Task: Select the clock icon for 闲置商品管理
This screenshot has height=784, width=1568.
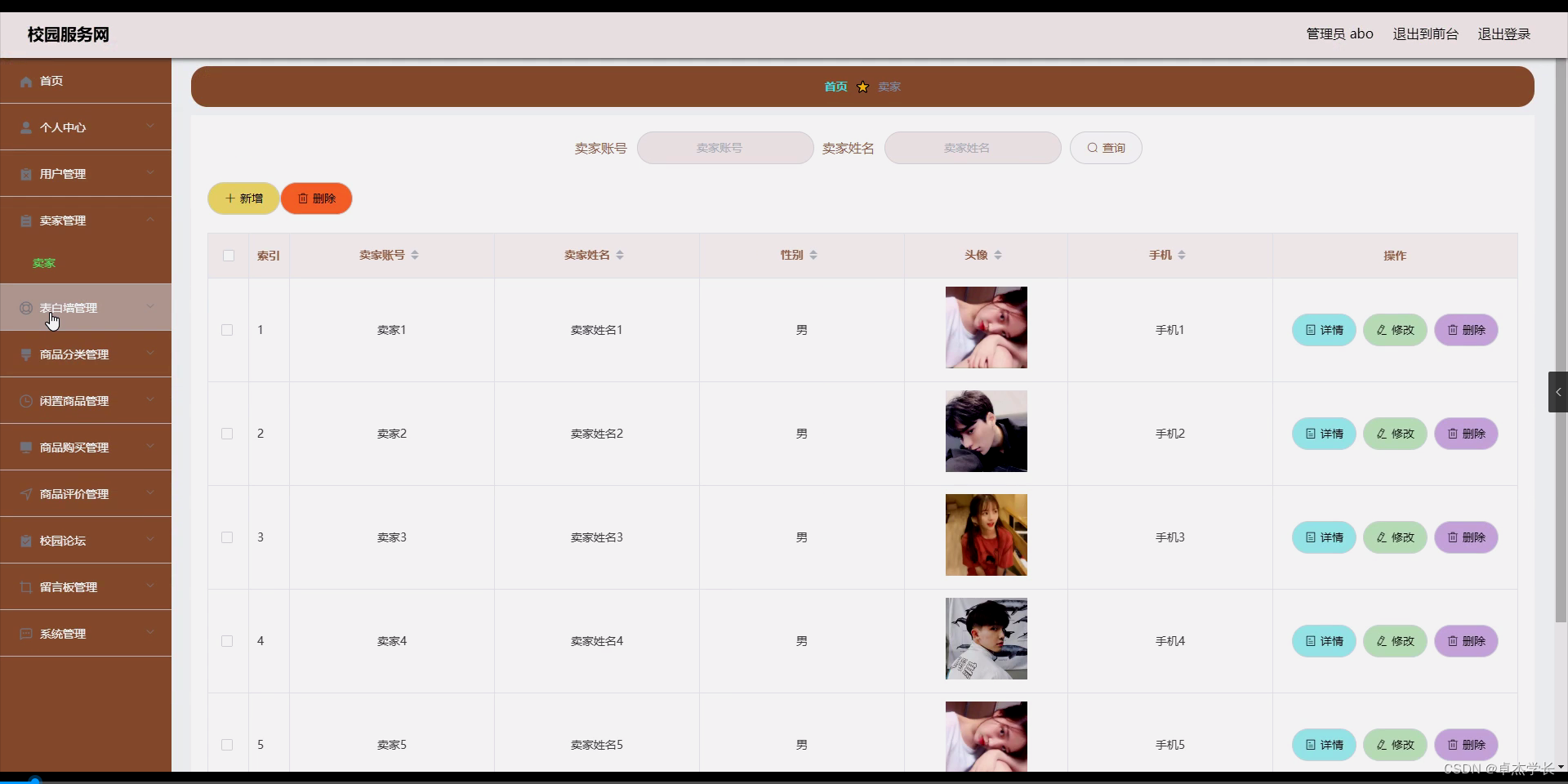Action: (24, 401)
